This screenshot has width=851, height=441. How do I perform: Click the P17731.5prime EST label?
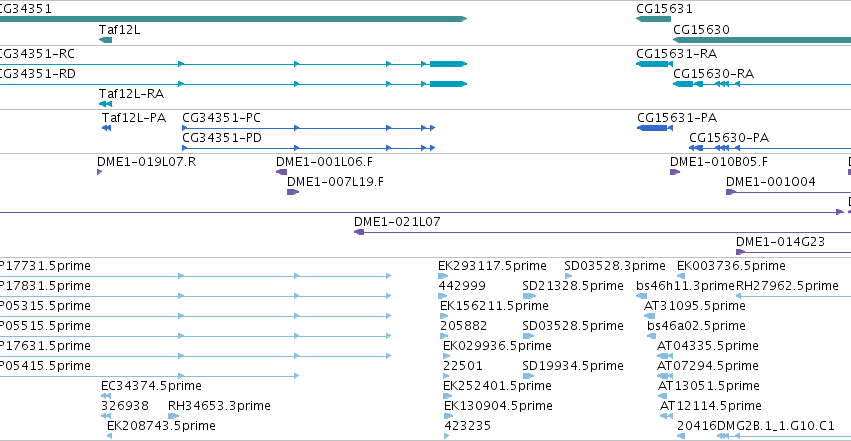pyautogui.click(x=45, y=266)
